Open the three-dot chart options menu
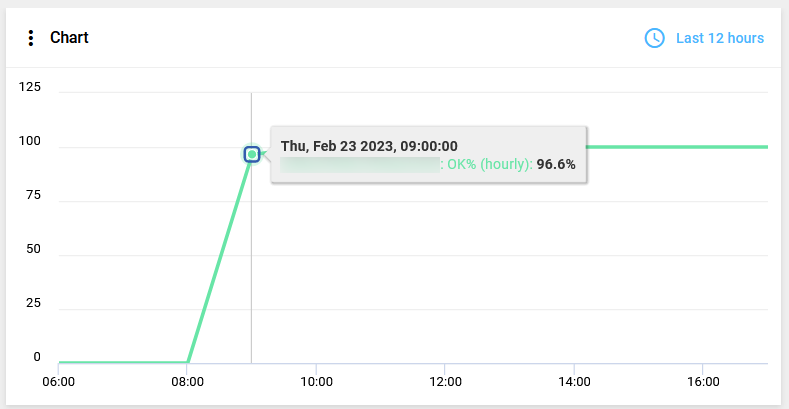The width and height of the screenshot is (789, 409). (x=31, y=38)
